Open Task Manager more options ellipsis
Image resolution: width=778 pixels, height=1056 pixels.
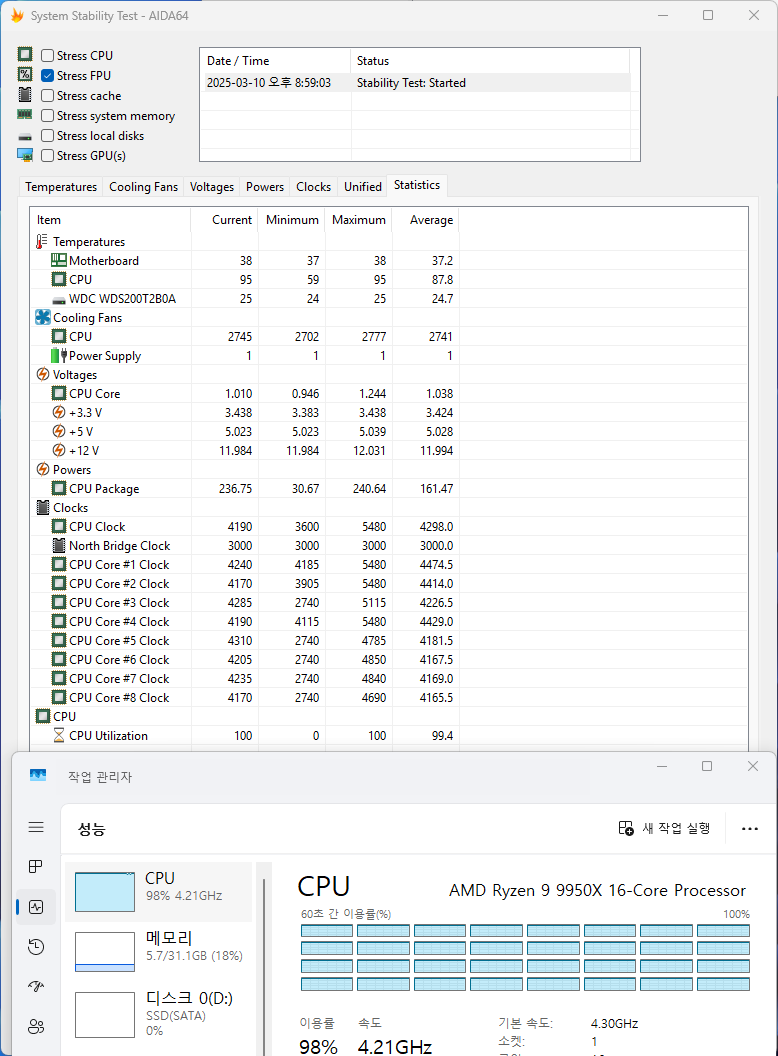click(750, 828)
